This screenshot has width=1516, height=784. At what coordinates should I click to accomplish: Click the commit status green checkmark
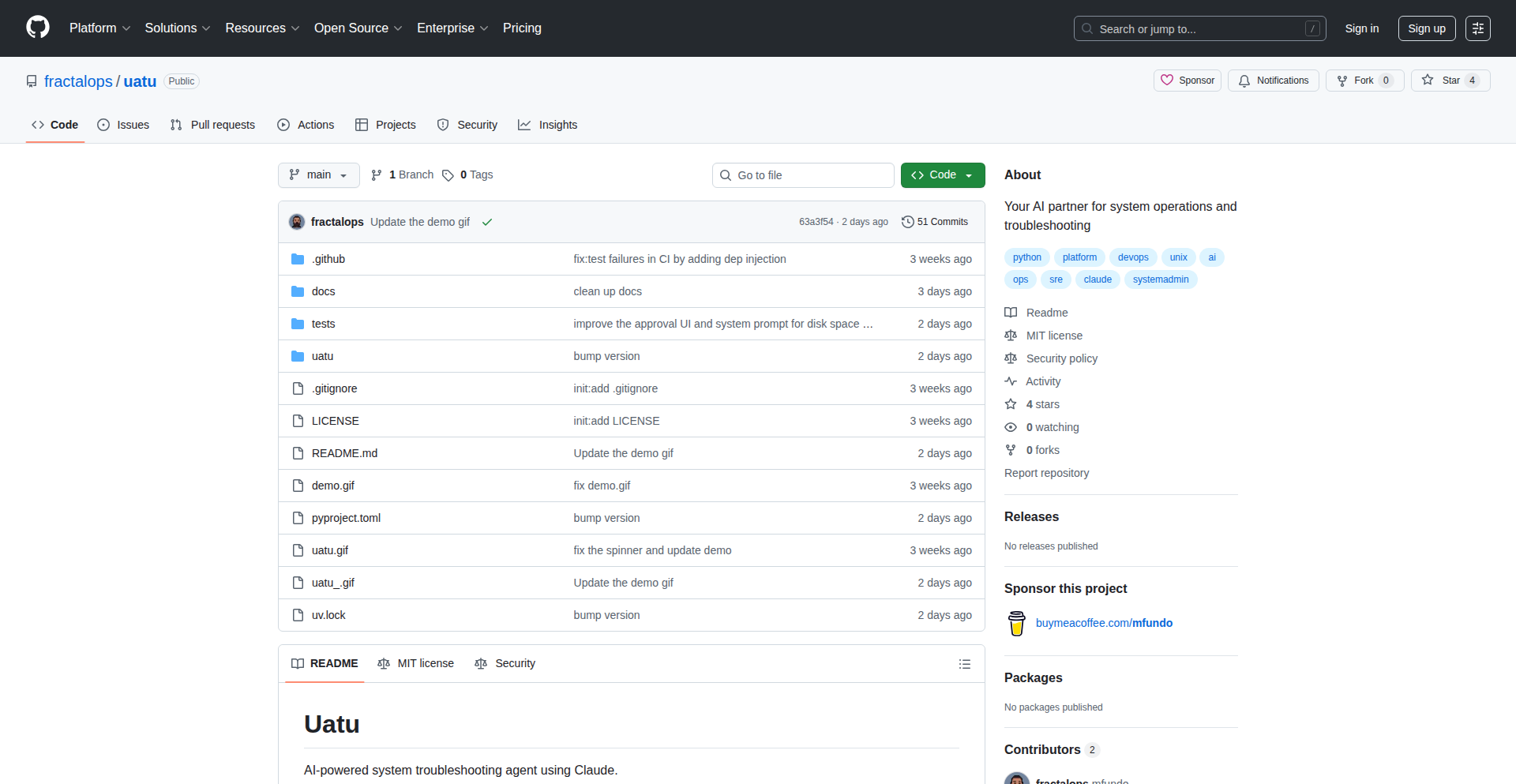tap(487, 222)
